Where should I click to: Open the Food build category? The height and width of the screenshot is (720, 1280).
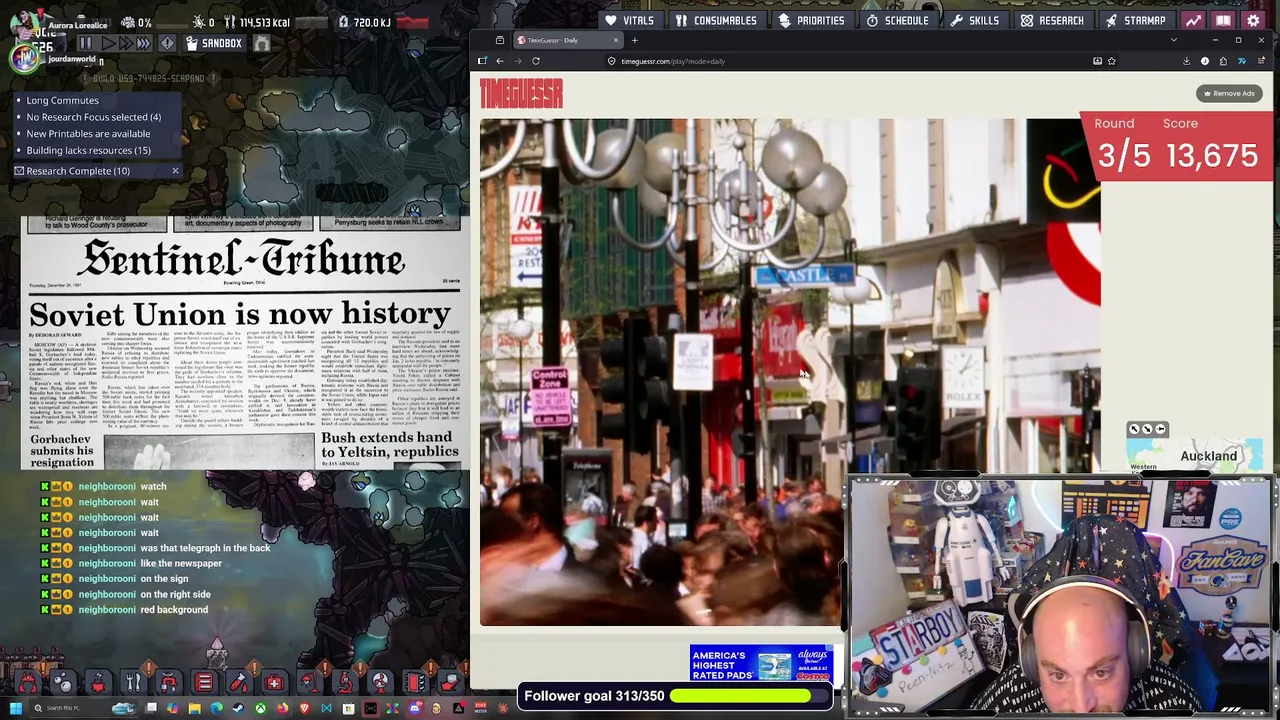pyautogui.click(x=133, y=683)
